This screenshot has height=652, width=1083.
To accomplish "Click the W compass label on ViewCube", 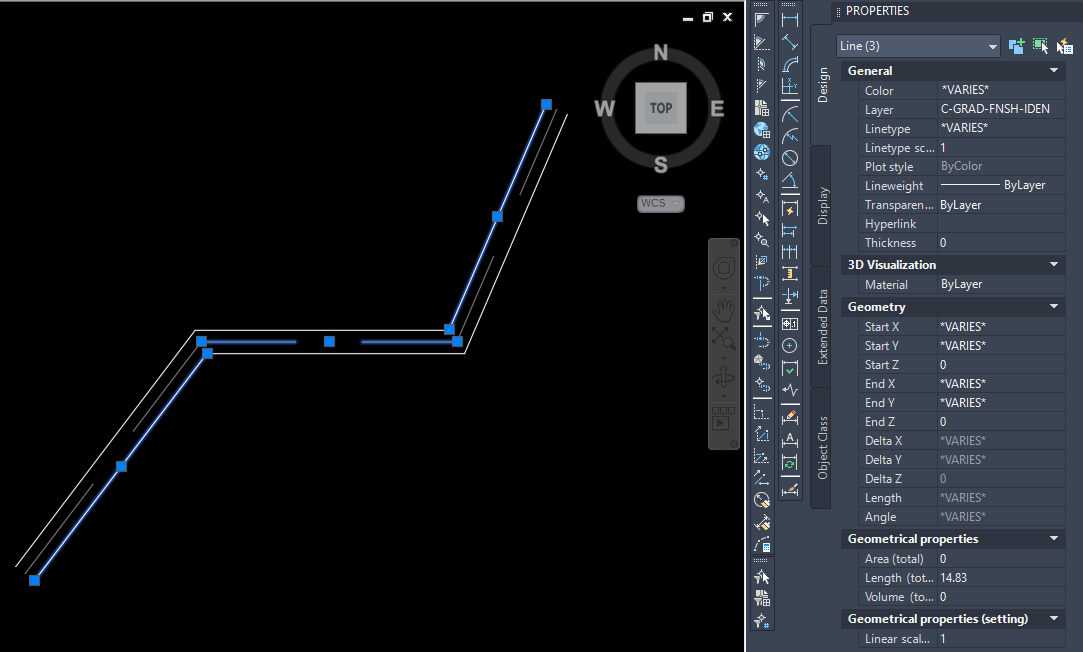I will coord(604,108).
